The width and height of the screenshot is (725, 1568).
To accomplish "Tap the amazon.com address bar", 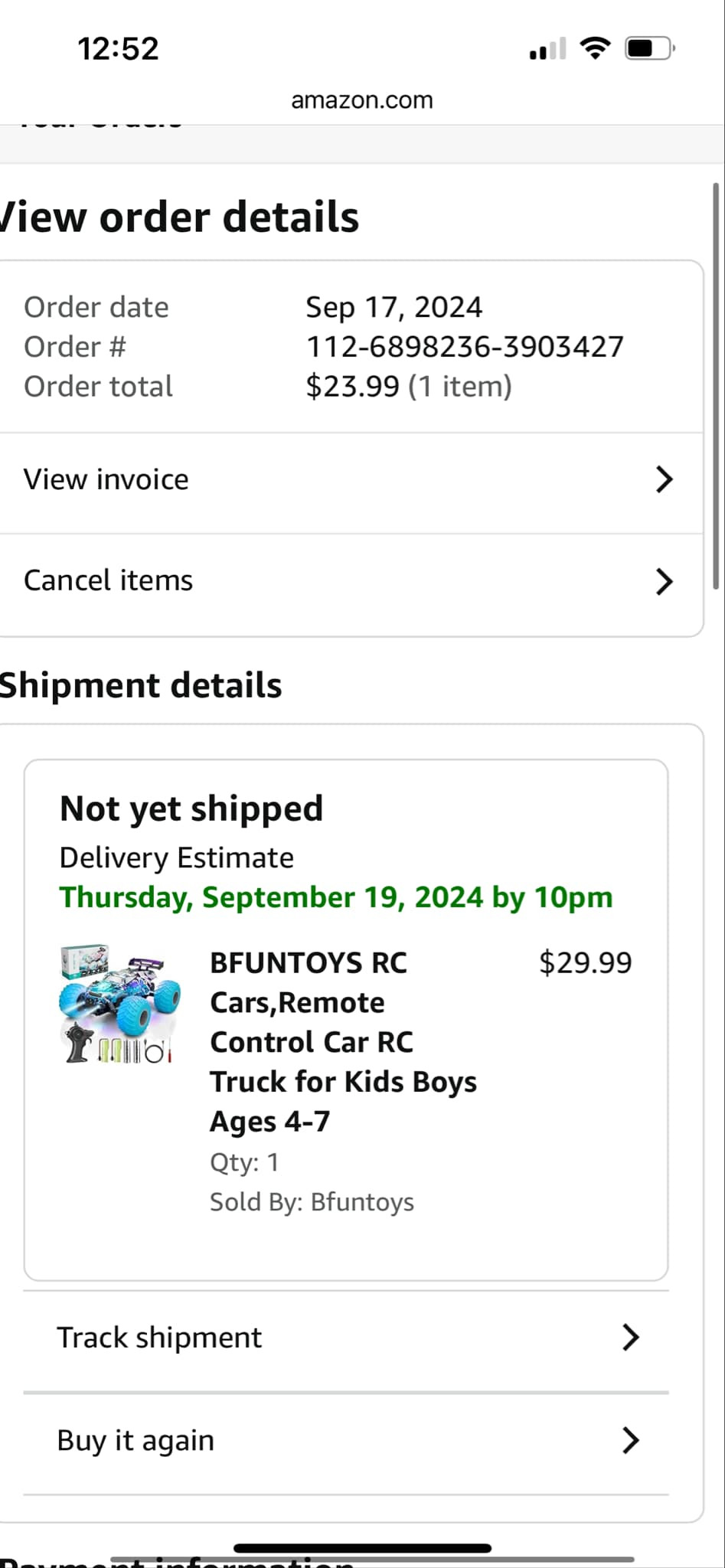I will pyautogui.click(x=362, y=100).
